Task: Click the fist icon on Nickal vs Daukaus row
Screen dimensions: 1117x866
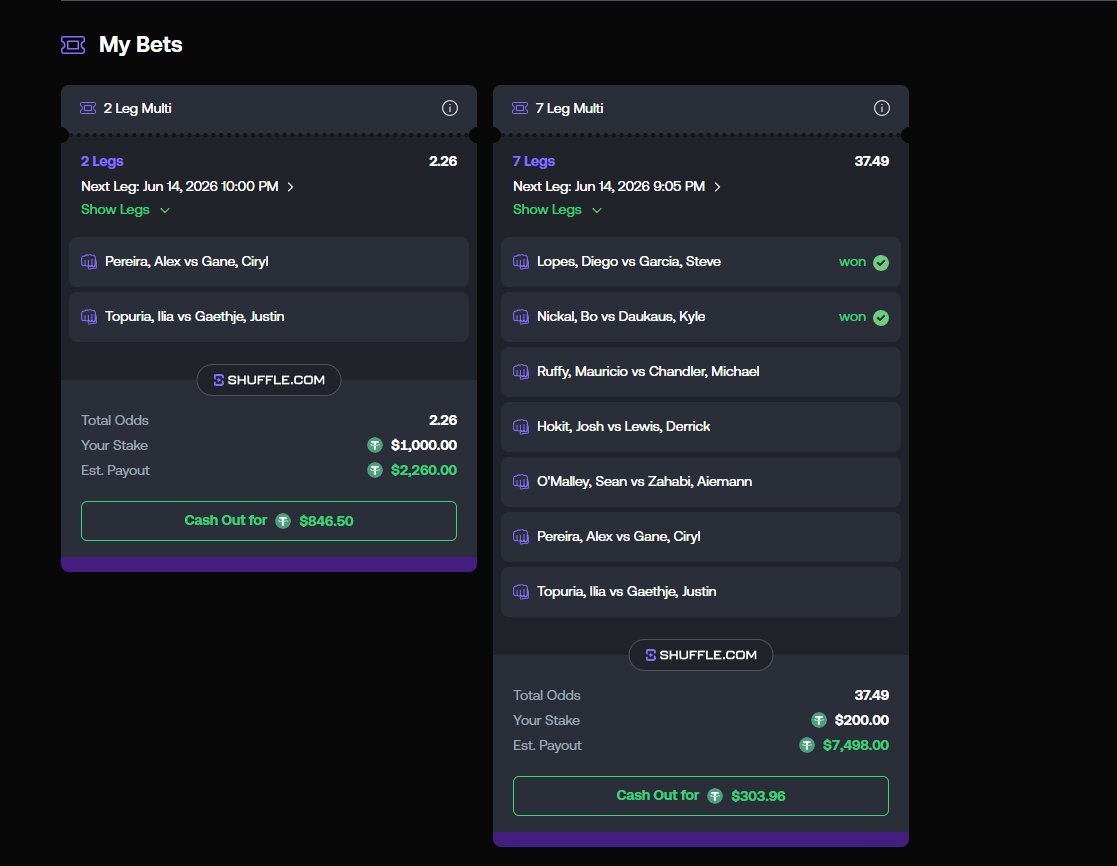Action: [x=521, y=316]
